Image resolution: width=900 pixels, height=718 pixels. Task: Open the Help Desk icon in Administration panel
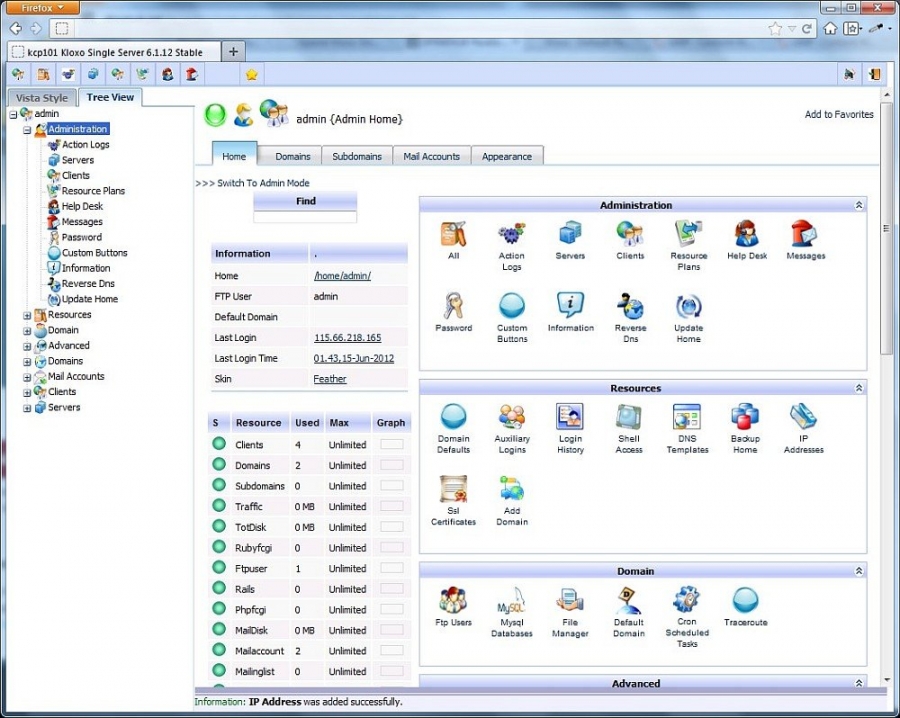[x=747, y=234]
